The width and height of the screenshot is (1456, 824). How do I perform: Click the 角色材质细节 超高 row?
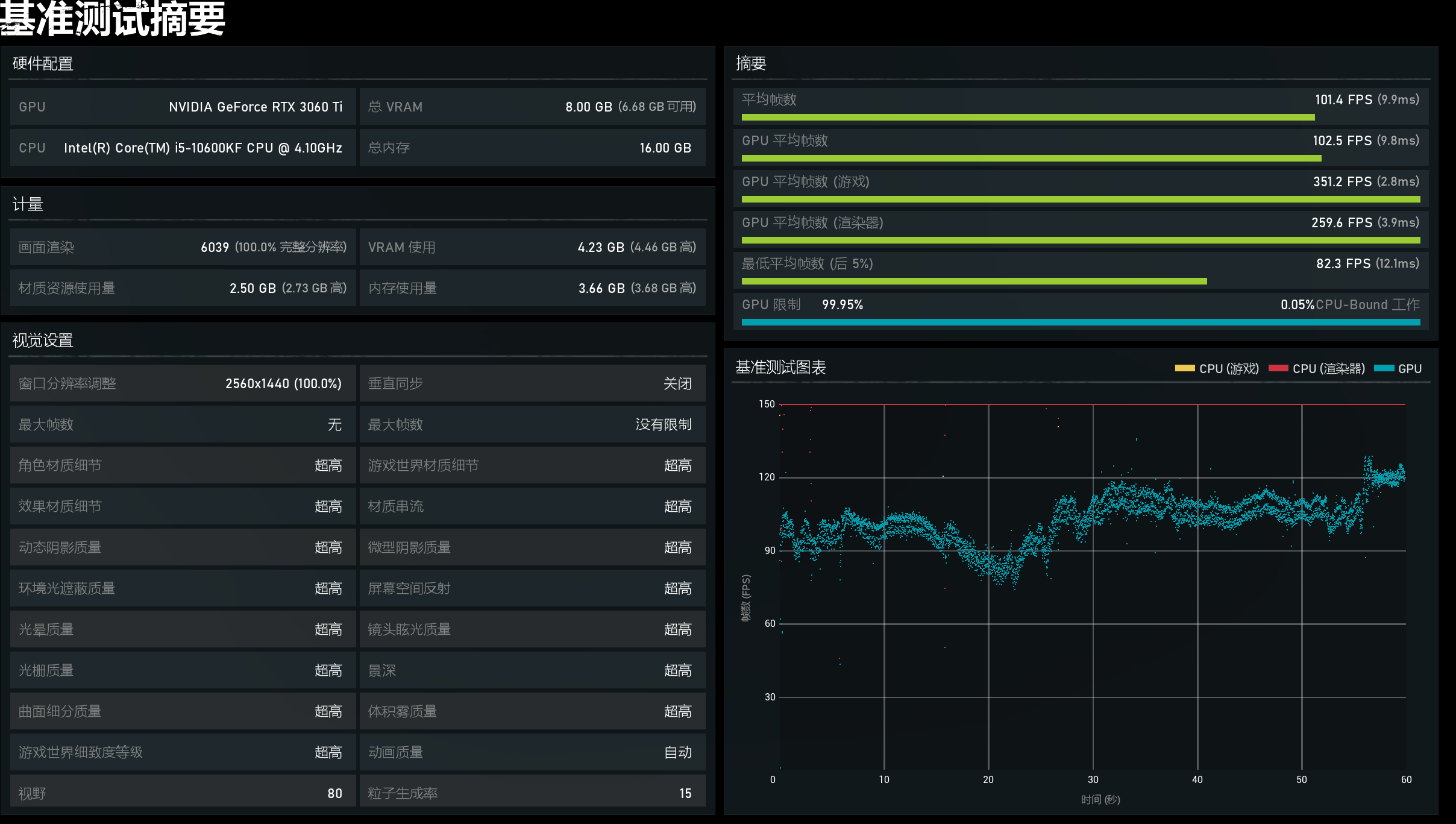[x=182, y=465]
